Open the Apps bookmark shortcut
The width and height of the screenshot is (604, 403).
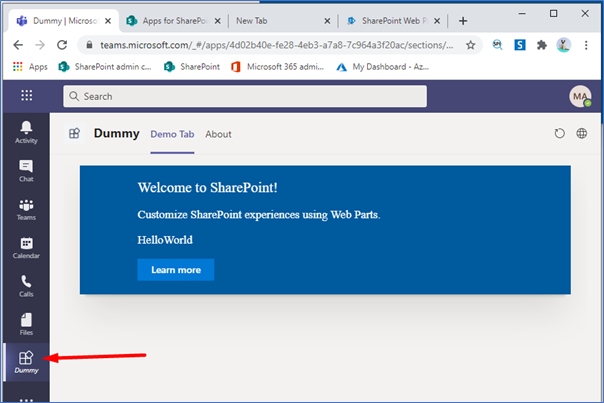point(30,67)
